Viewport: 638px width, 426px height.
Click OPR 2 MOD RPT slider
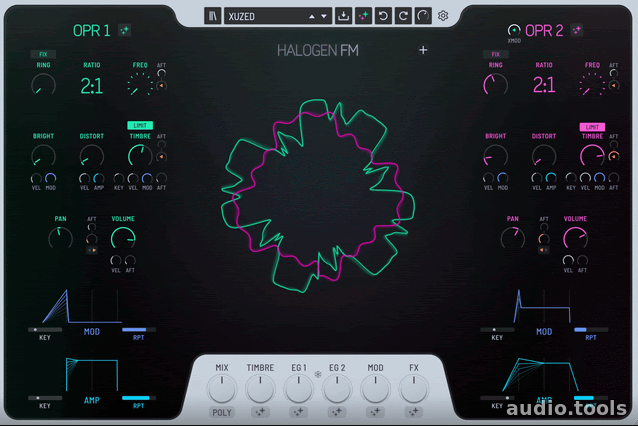point(591,330)
